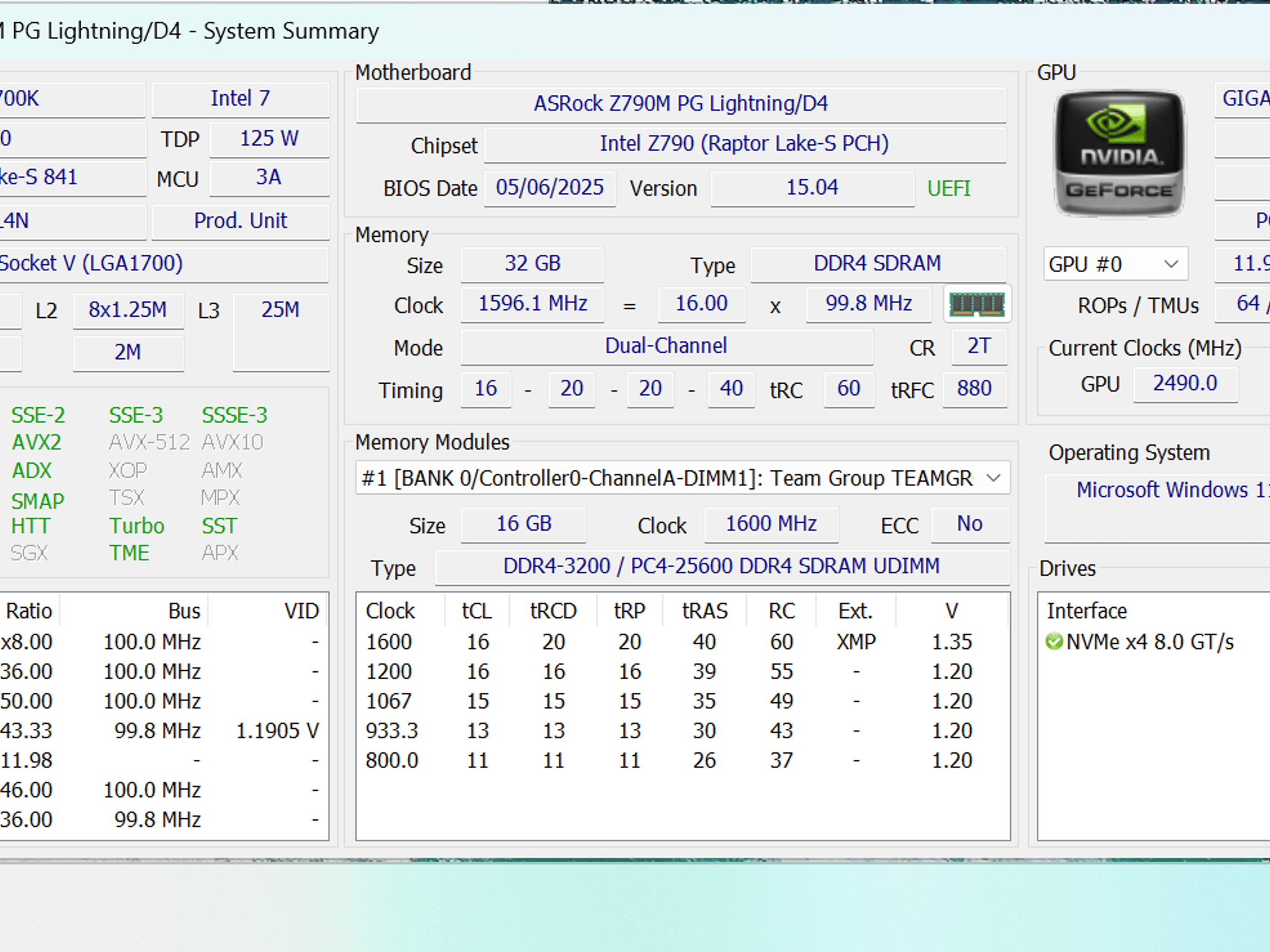Click the ROPs / TMUs value field
This screenshot has width=1270, height=952.
(1243, 304)
